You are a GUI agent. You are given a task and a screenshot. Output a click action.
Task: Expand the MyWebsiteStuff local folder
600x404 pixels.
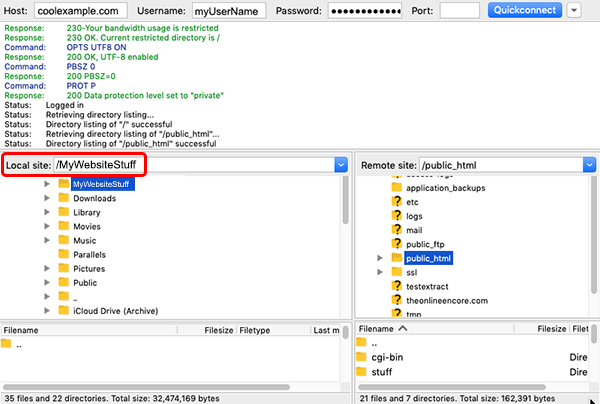tap(47, 184)
